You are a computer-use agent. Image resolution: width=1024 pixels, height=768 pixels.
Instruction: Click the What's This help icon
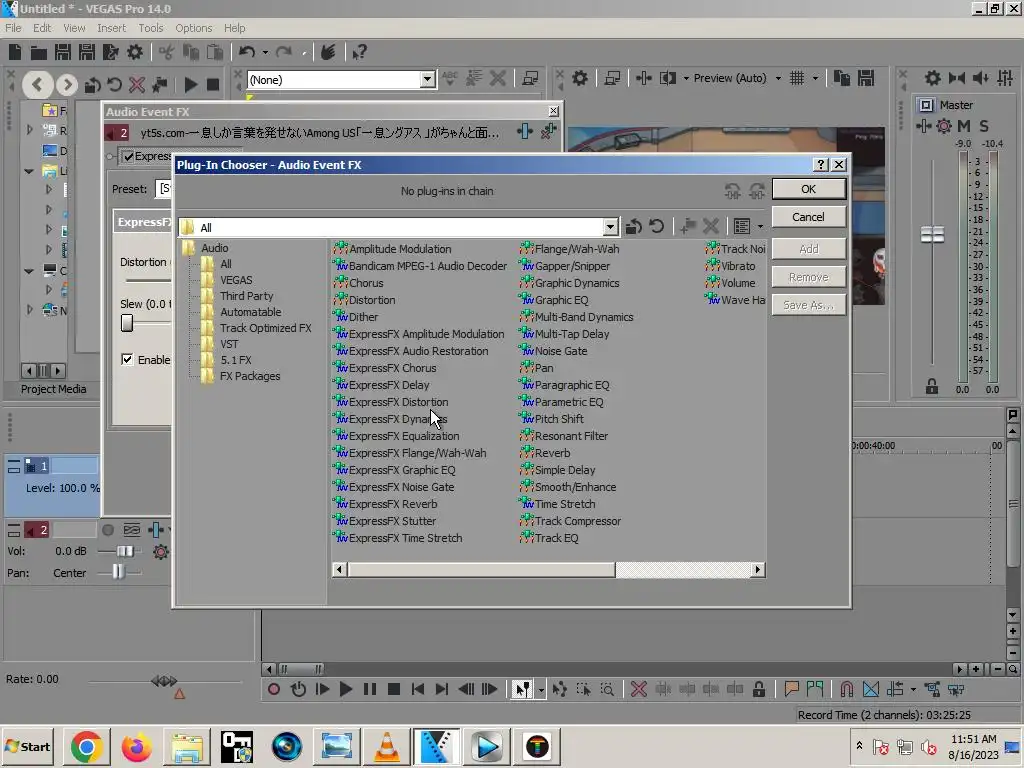click(x=359, y=52)
